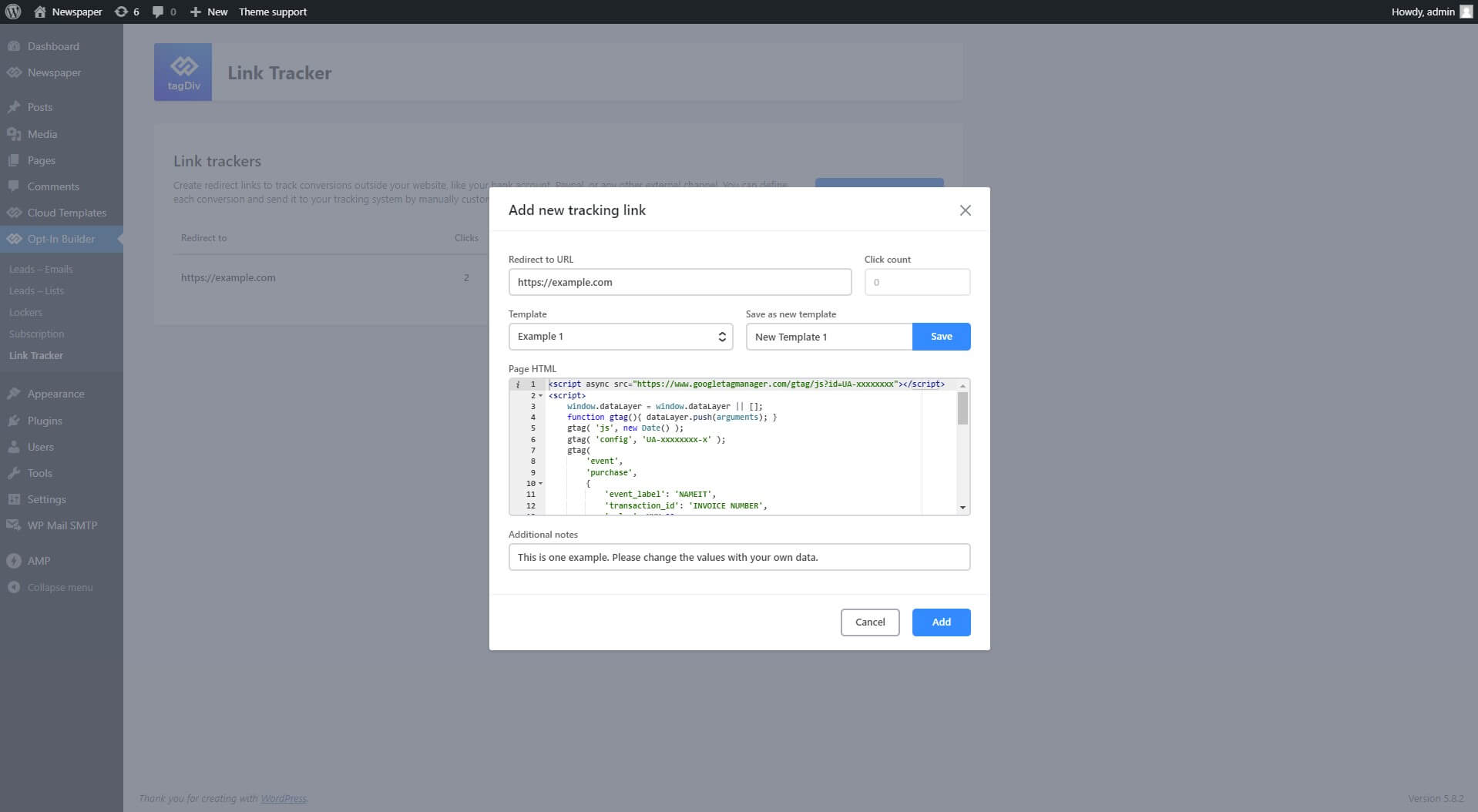Click the WP Mail SMTP envelope icon

tap(14, 525)
